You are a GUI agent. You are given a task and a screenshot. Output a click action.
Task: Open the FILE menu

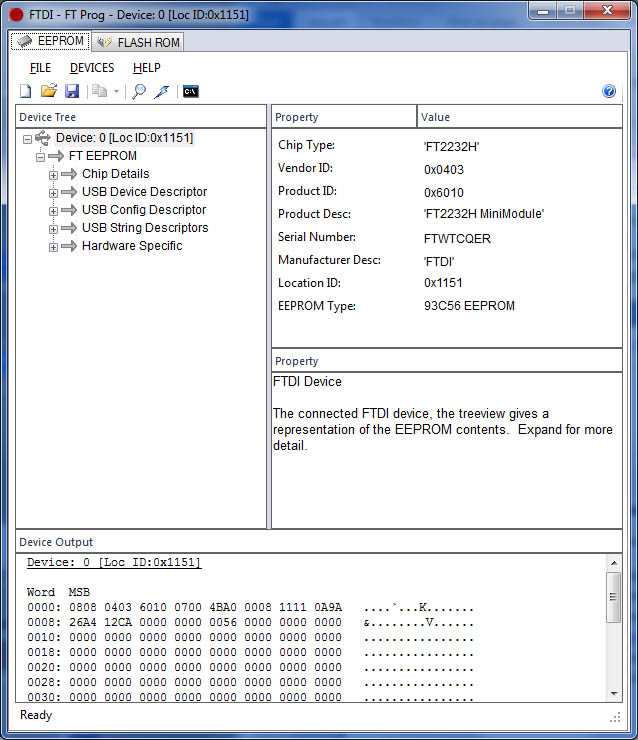tap(40, 68)
